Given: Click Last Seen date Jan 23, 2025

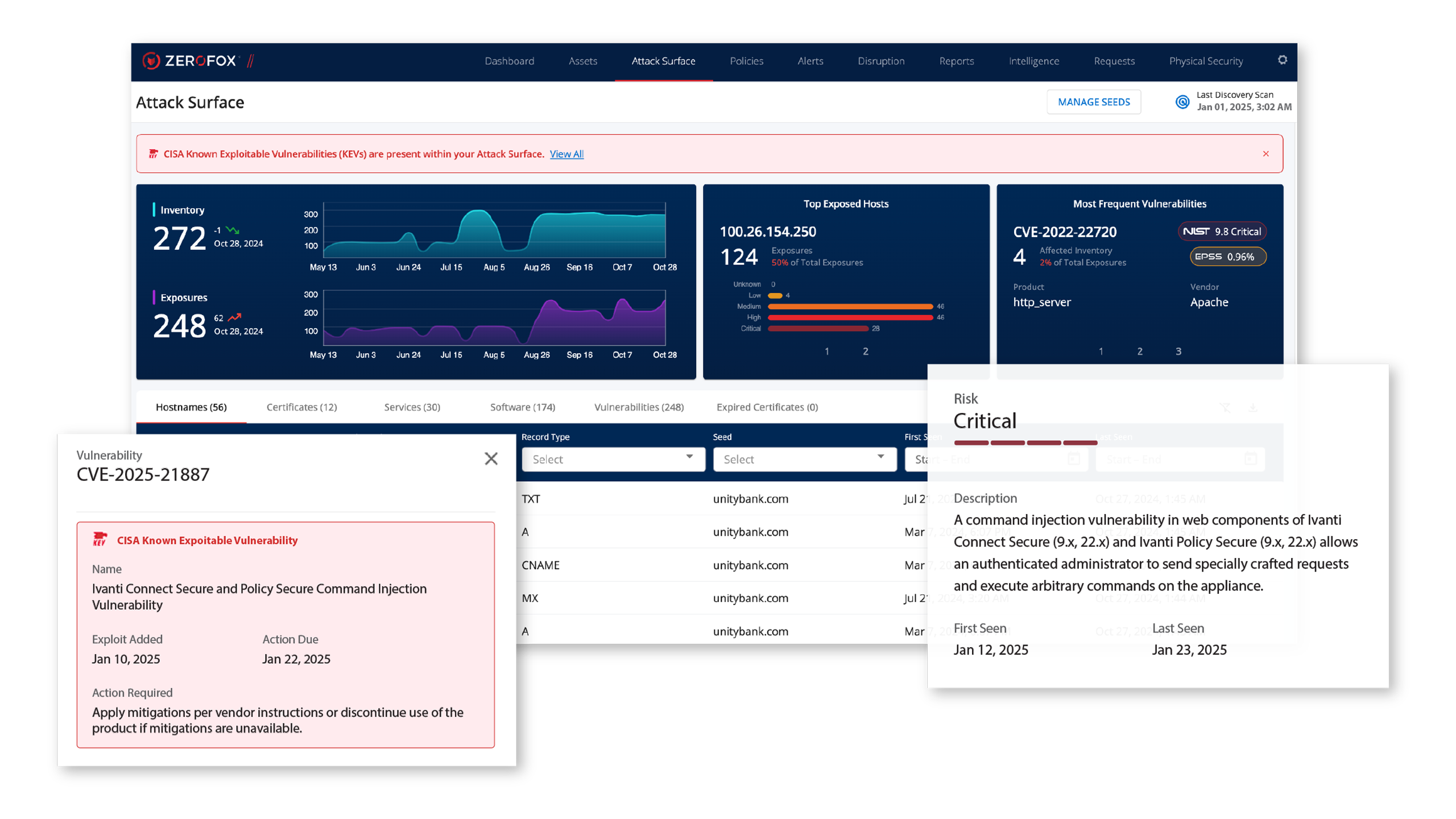Looking at the screenshot, I should point(1188,650).
